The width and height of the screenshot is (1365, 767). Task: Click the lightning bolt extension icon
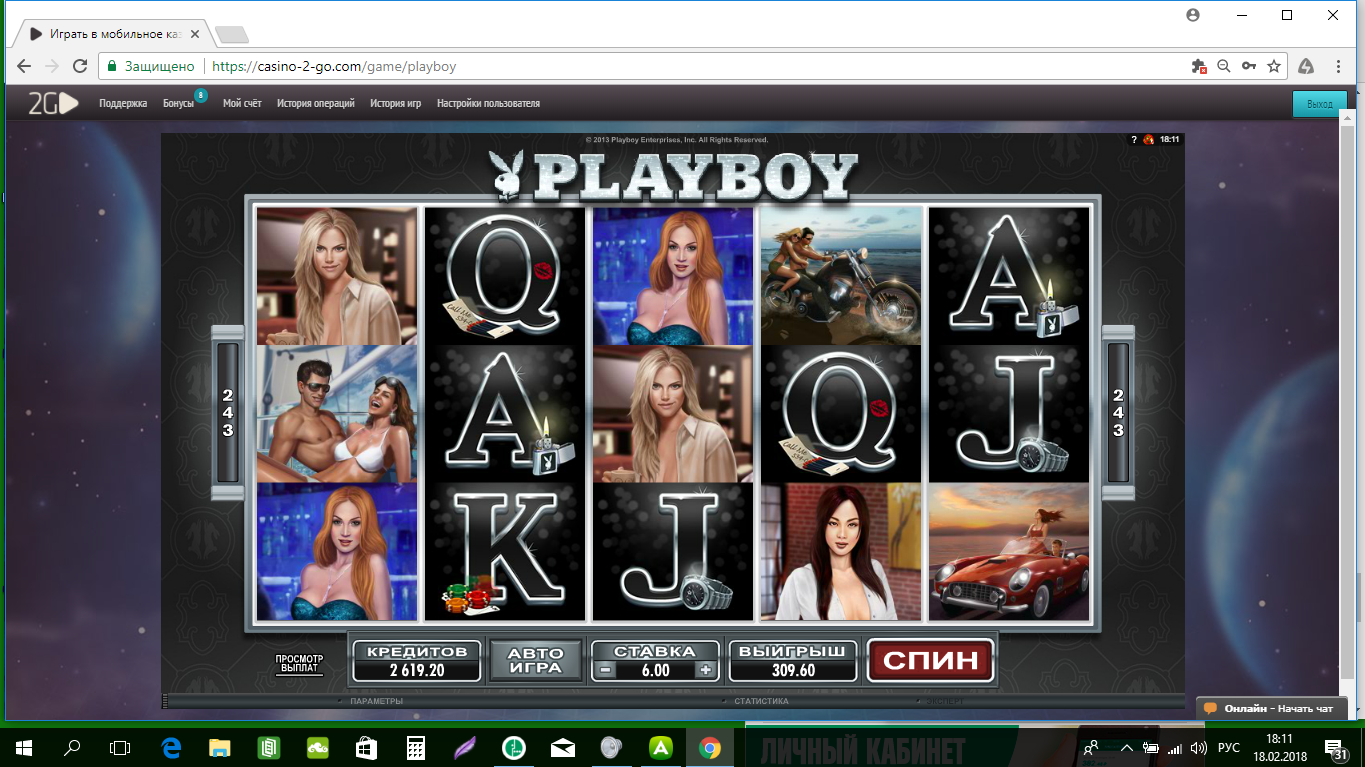click(x=1306, y=66)
